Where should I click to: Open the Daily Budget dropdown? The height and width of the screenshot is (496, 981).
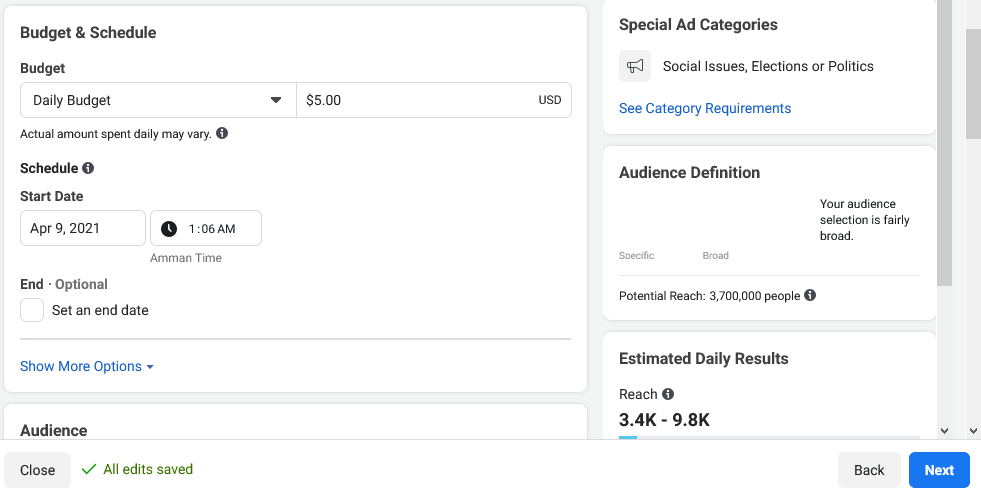pos(158,100)
